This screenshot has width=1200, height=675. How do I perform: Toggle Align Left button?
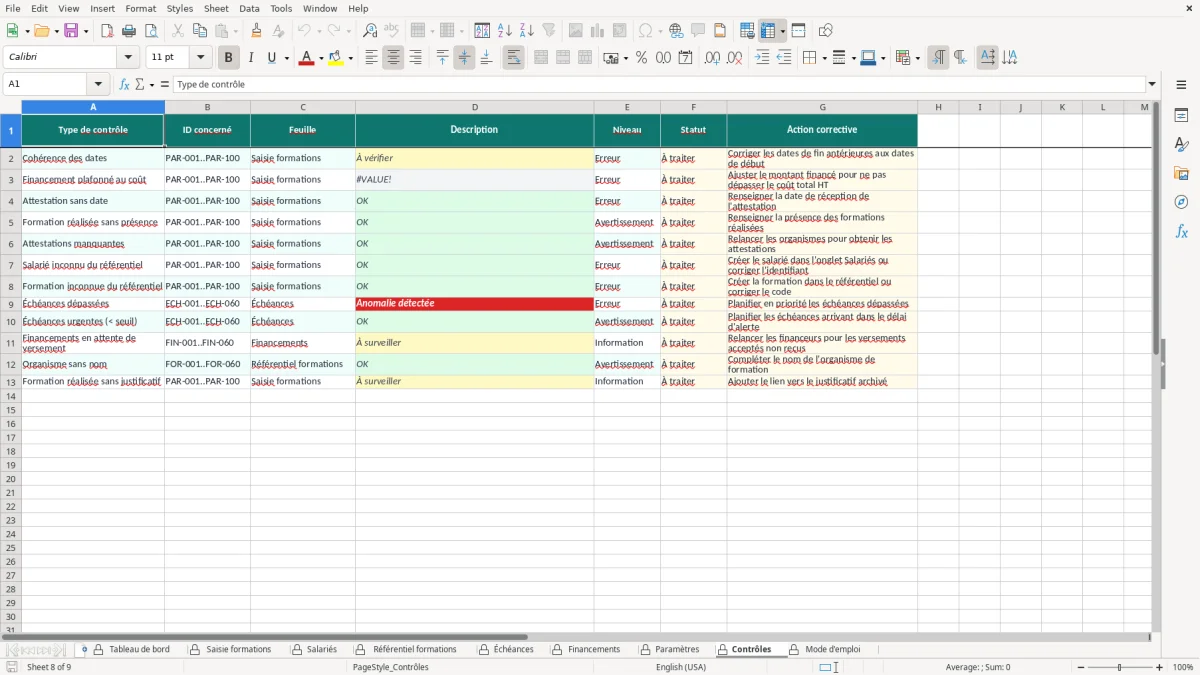click(x=371, y=58)
